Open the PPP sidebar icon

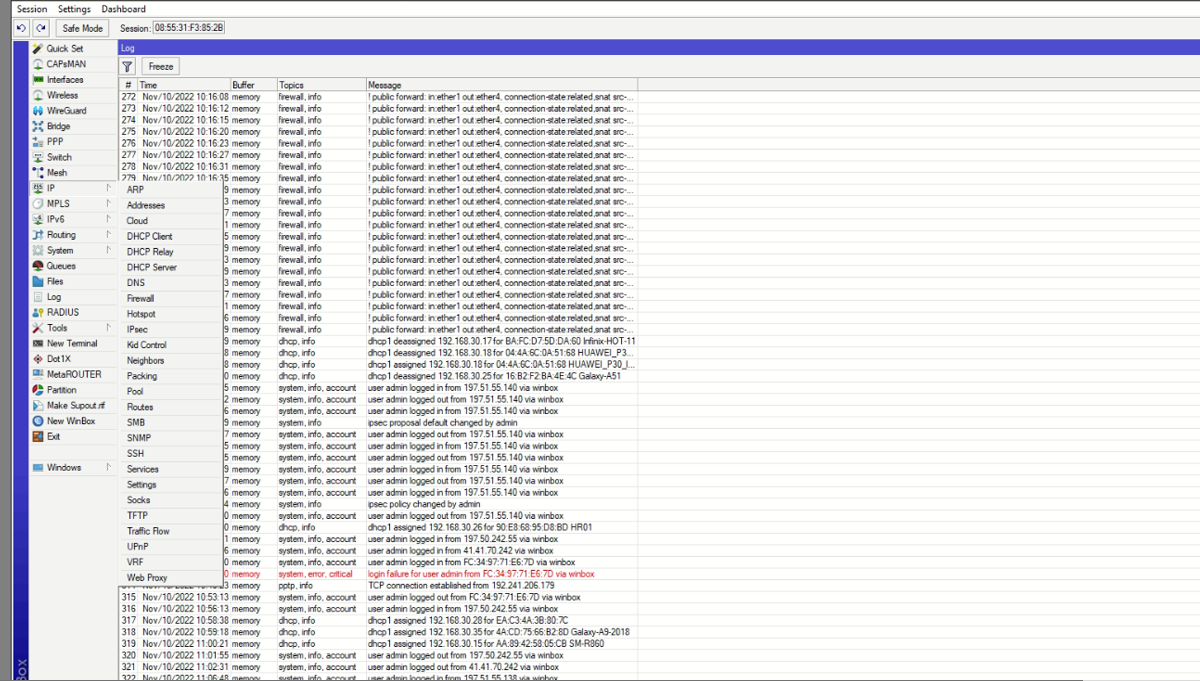tap(37, 142)
